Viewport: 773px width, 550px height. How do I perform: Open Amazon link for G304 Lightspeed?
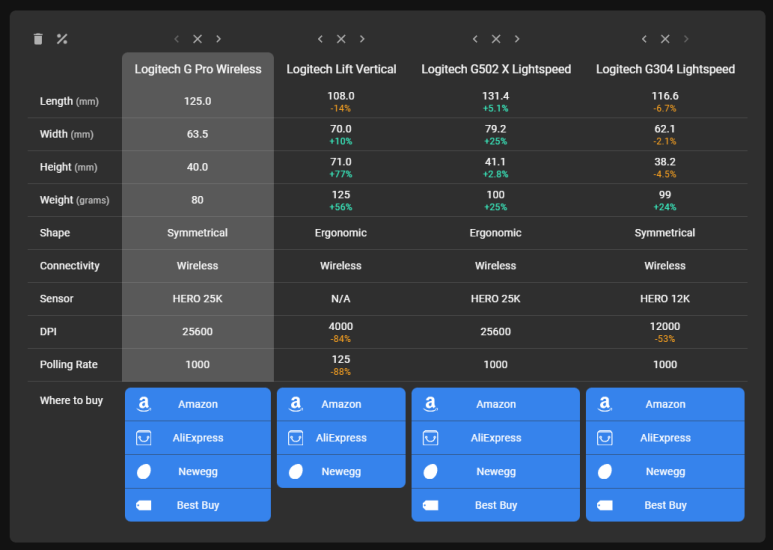pos(665,404)
